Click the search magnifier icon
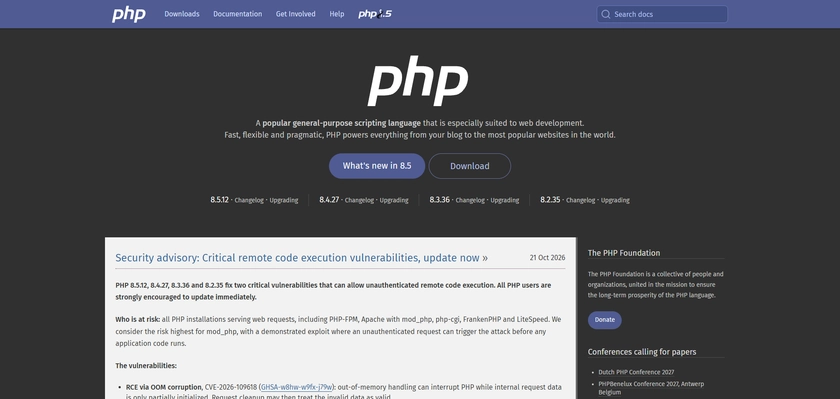Viewport: 840px width, 399px height. (x=606, y=14)
